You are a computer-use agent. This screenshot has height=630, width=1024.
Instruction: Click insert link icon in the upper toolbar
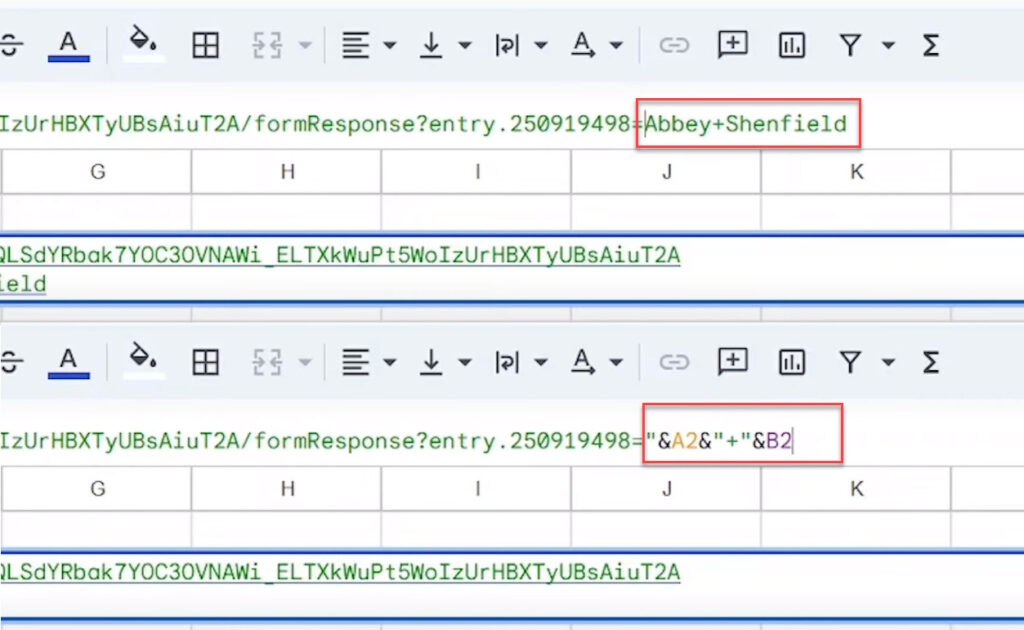click(x=674, y=45)
